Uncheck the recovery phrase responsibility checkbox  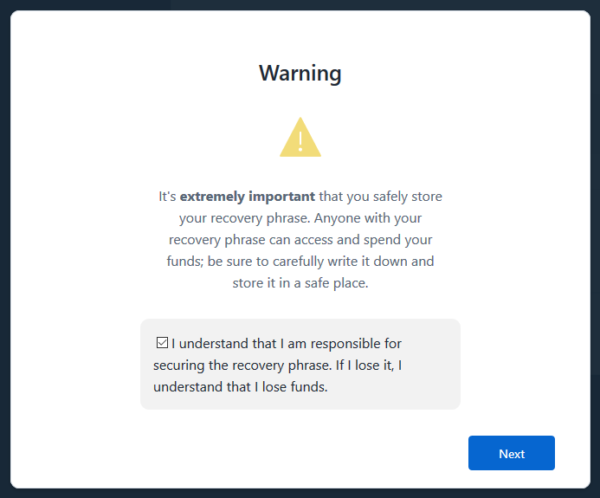[162, 343]
